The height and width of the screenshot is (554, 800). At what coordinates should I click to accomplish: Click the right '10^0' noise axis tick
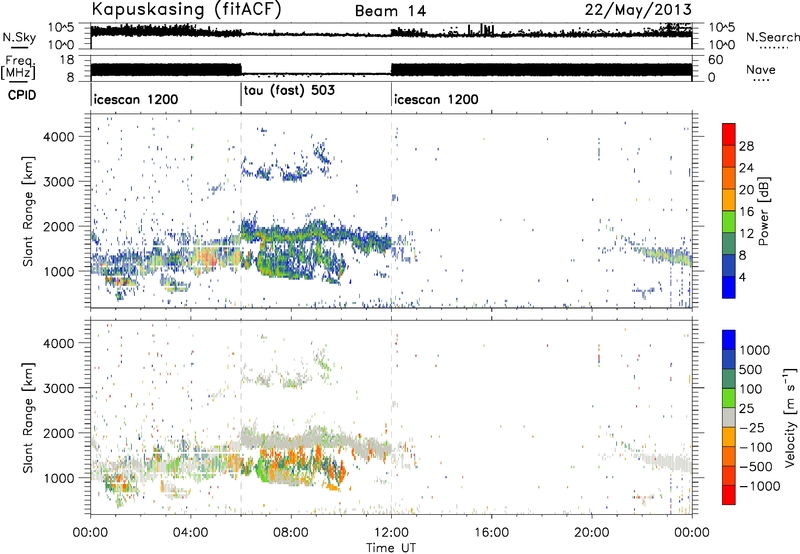click(x=721, y=45)
